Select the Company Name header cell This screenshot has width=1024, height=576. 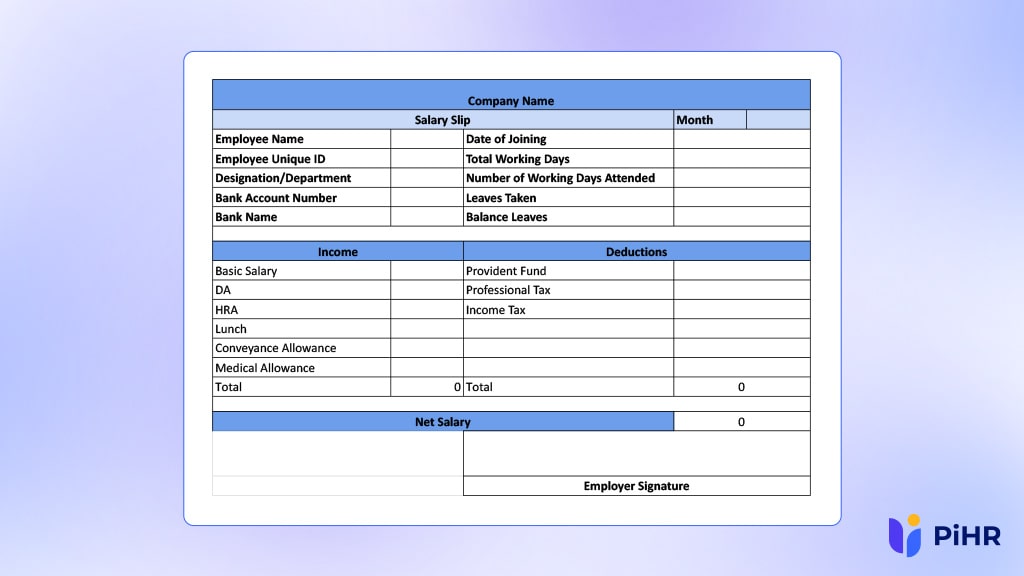point(511,100)
